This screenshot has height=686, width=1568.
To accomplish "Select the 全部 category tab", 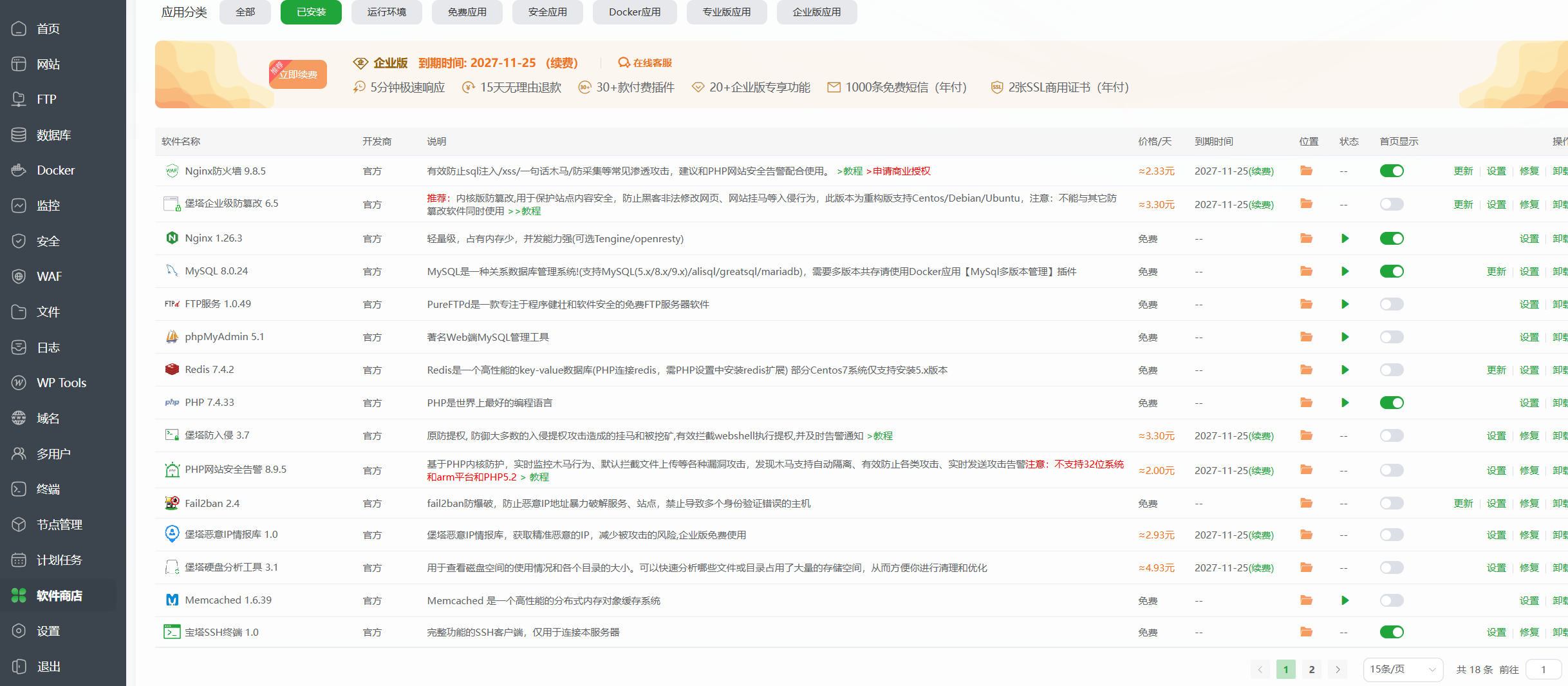I will (x=245, y=12).
